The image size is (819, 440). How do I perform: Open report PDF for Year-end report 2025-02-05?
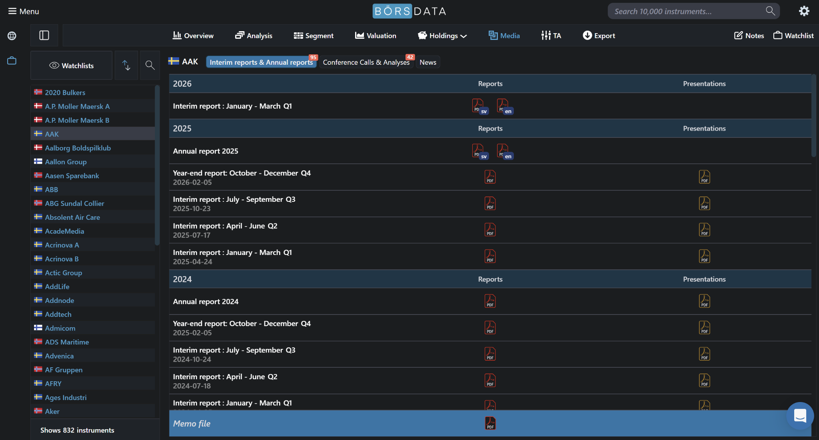coord(490,328)
